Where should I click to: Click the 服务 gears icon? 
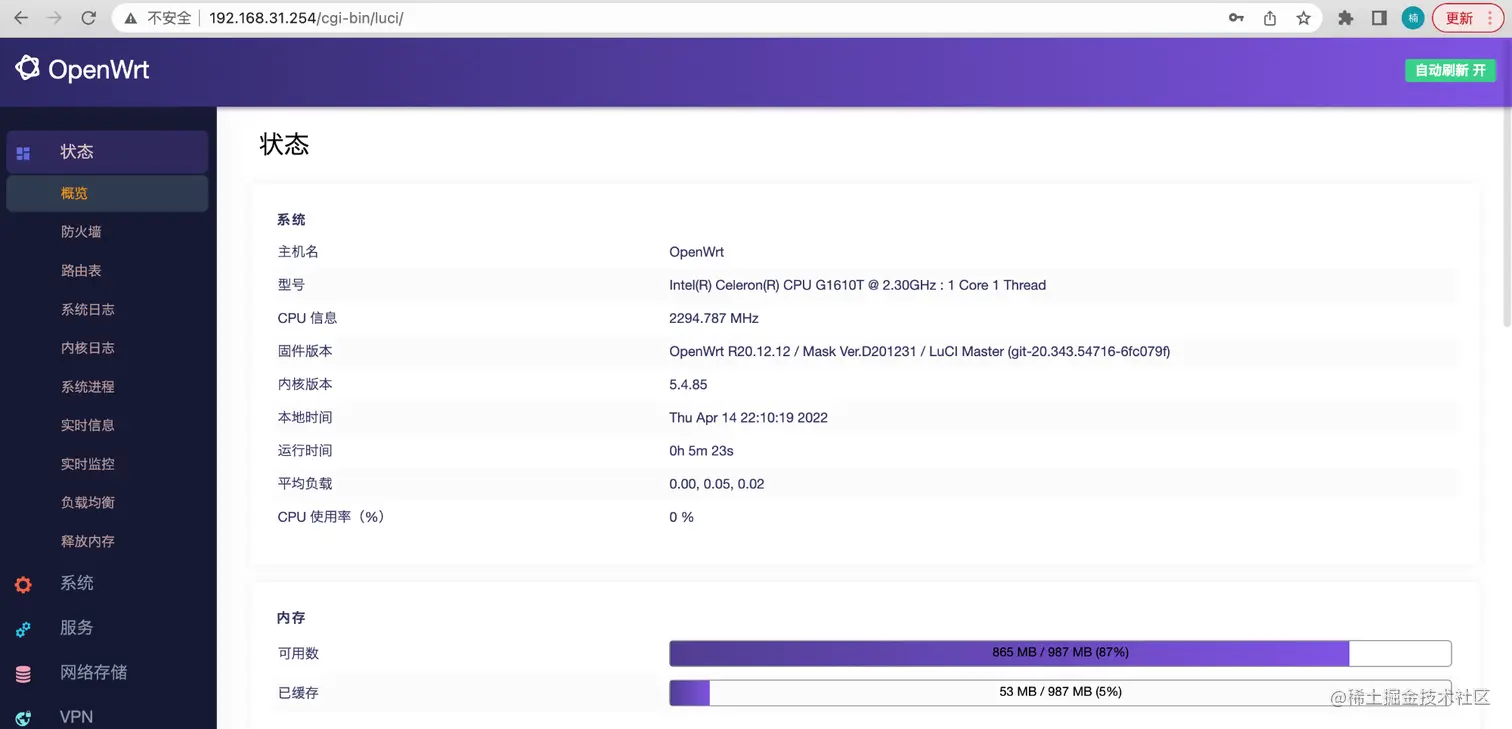[23, 629]
